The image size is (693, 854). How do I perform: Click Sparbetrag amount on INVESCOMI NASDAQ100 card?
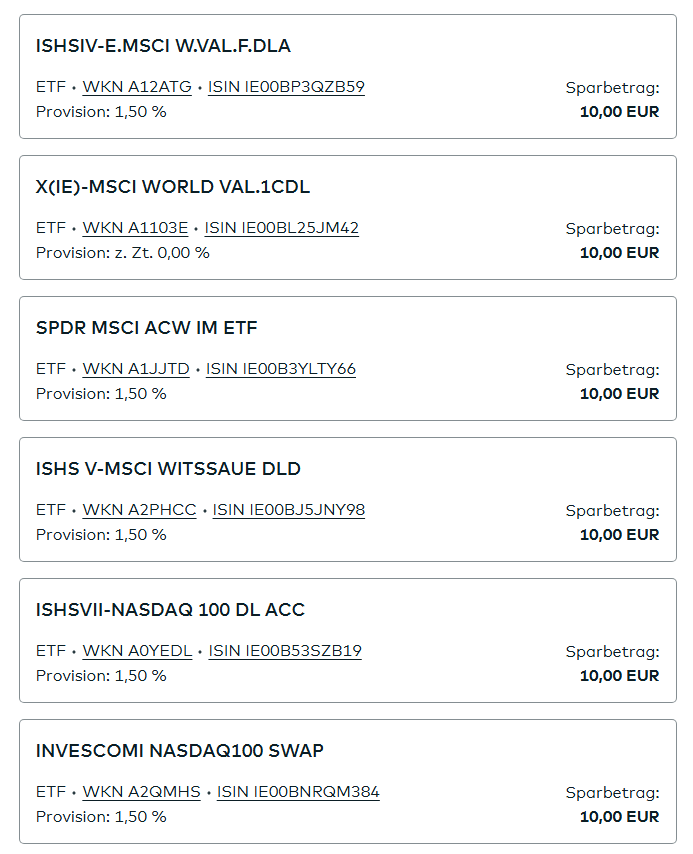tap(619, 816)
